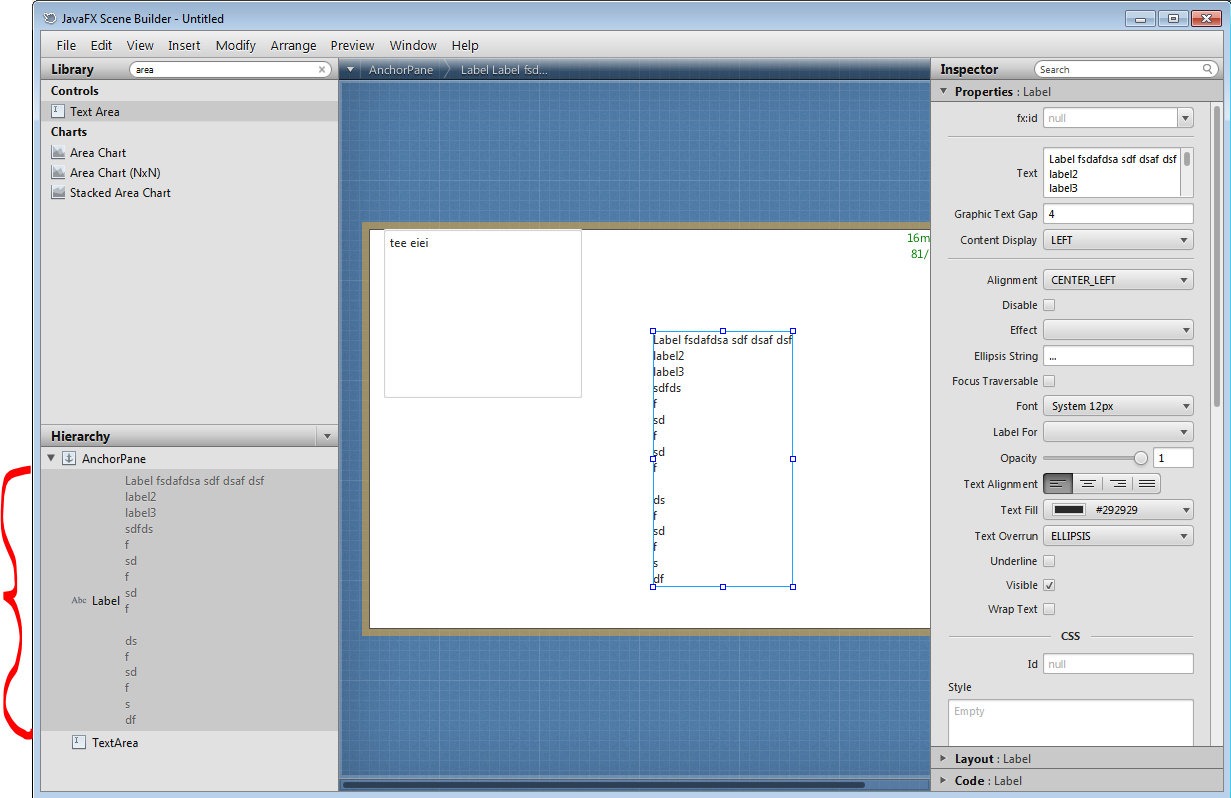Enable the Disable checkbox

pyautogui.click(x=1049, y=305)
